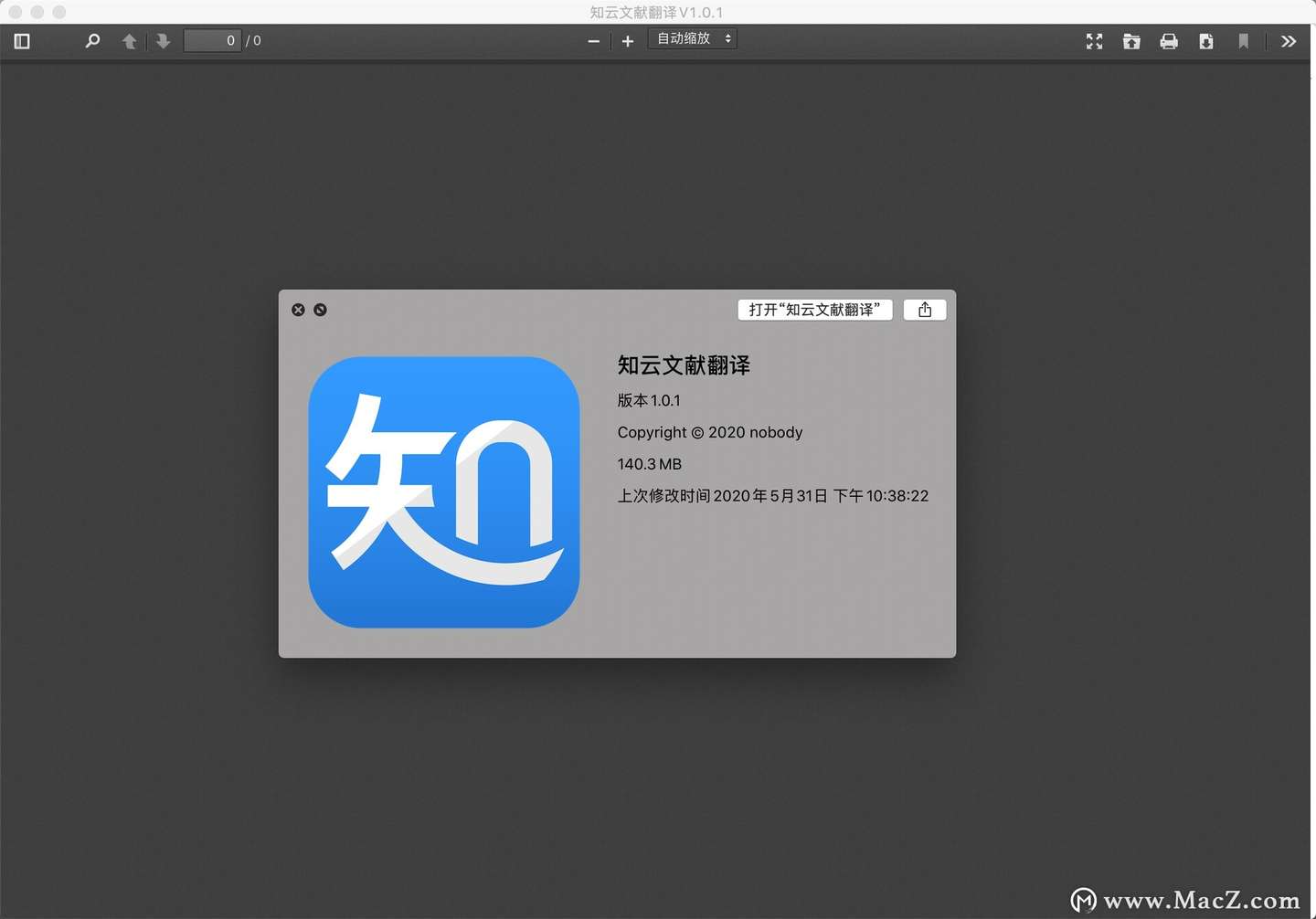Open a file with the folder icon
The image size is (1316, 919).
click(x=1131, y=41)
